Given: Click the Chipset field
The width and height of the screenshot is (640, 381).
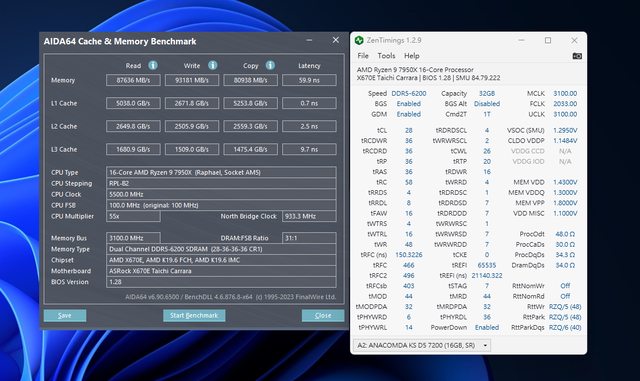Looking at the screenshot, I should click(221, 260).
